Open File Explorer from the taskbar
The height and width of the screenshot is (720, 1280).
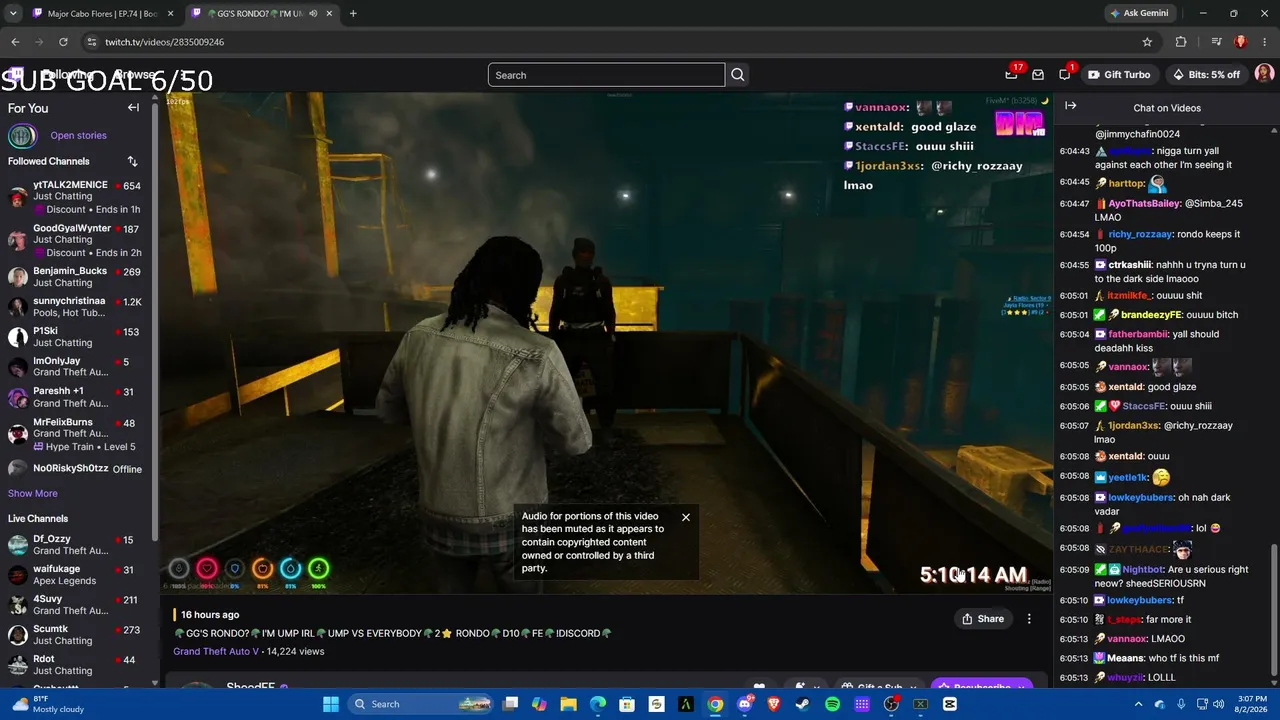coord(568,704)
